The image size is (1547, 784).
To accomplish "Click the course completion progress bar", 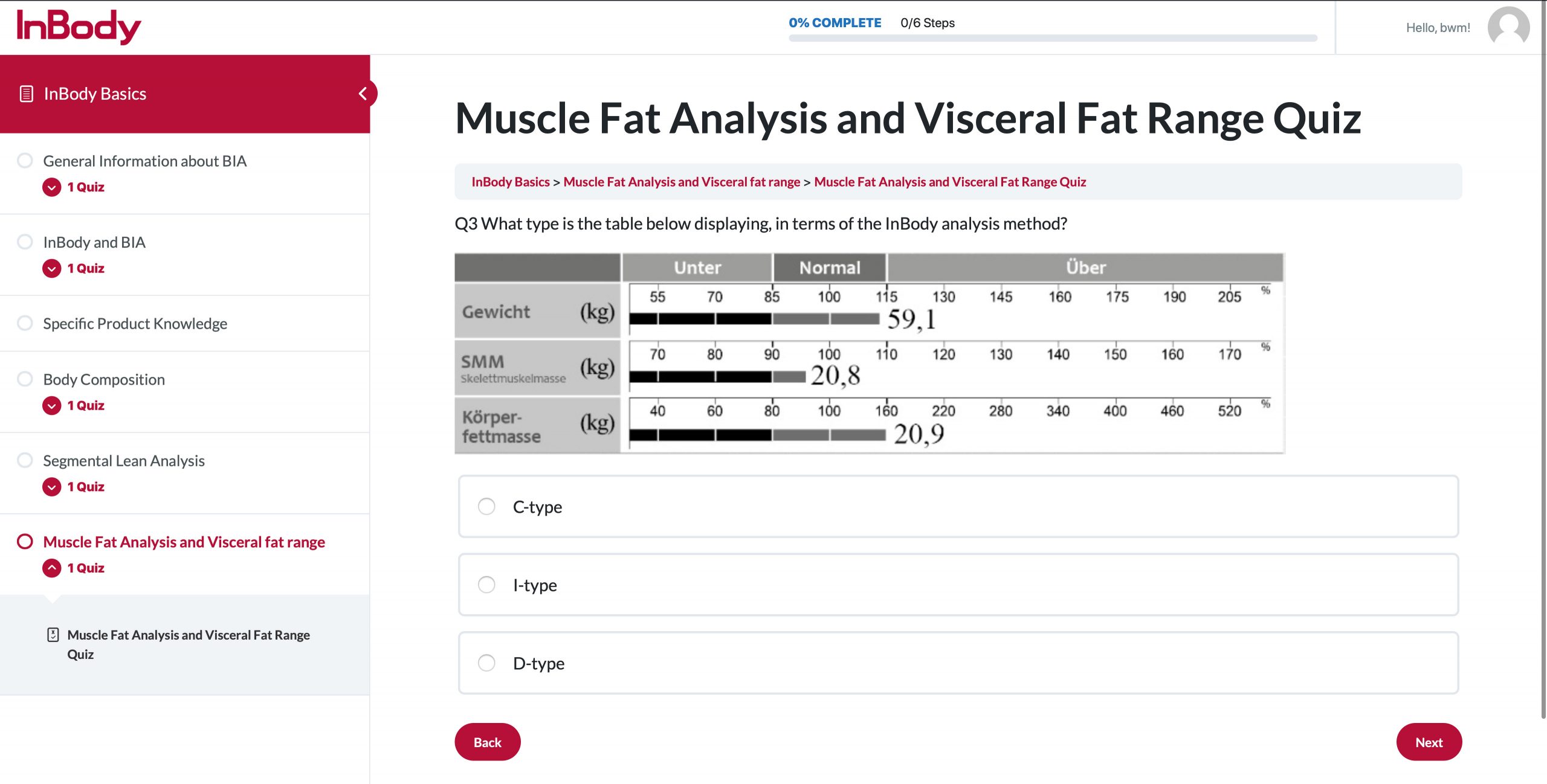I will (1052, 38).
